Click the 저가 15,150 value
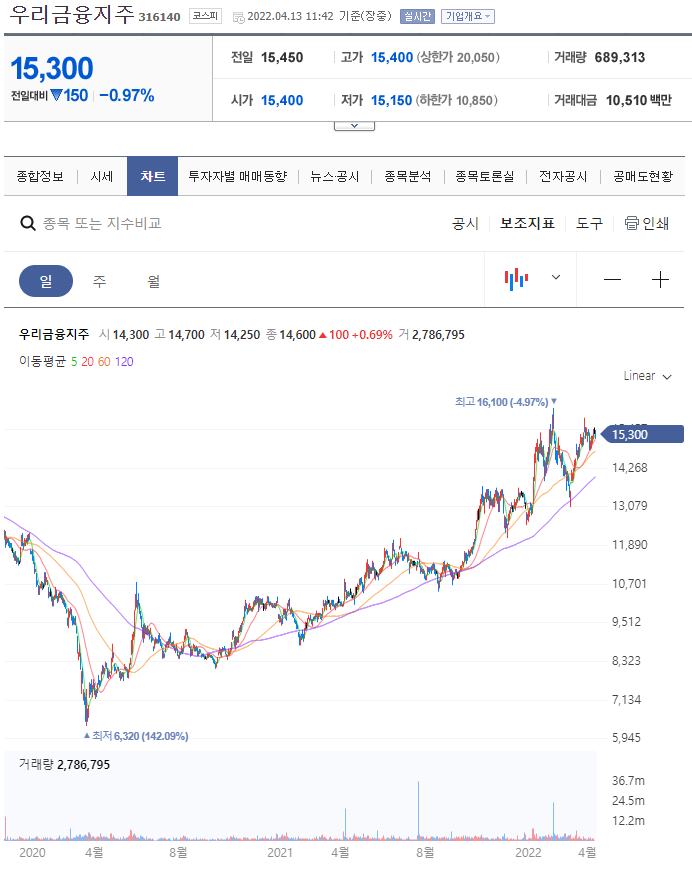Image resolution: width=692 pixels, height=870 pixels. [x=392, y=100]
